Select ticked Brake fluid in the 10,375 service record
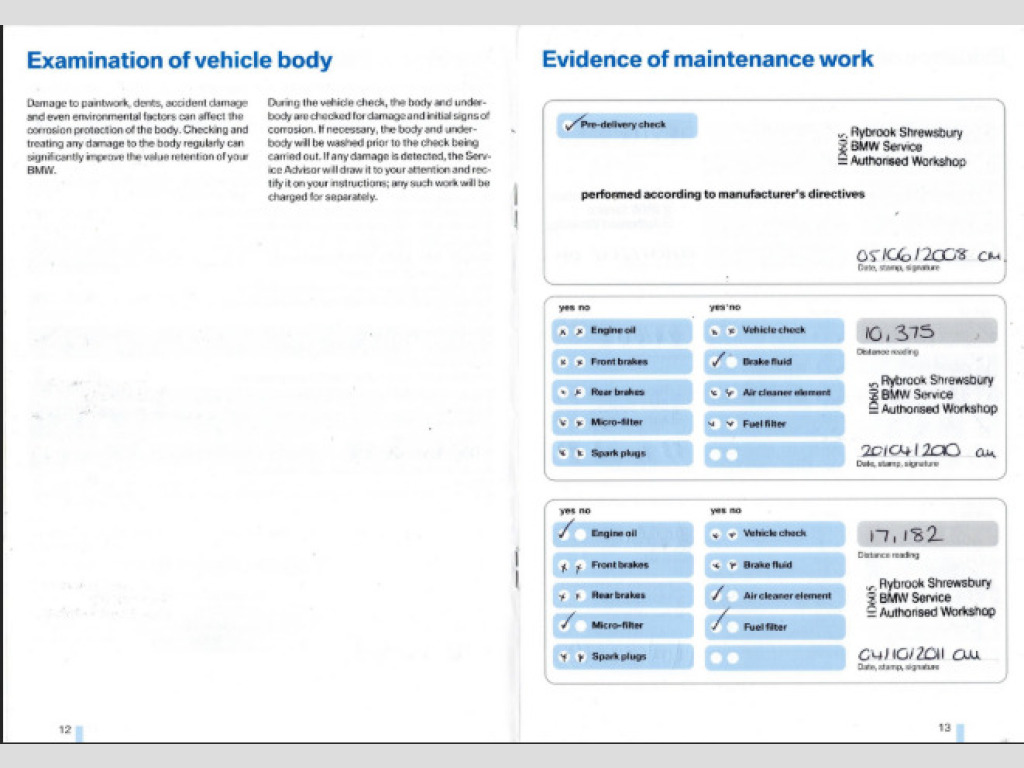Image resolution: width=1024 pixels, height=768 pixels. point(718,361)
